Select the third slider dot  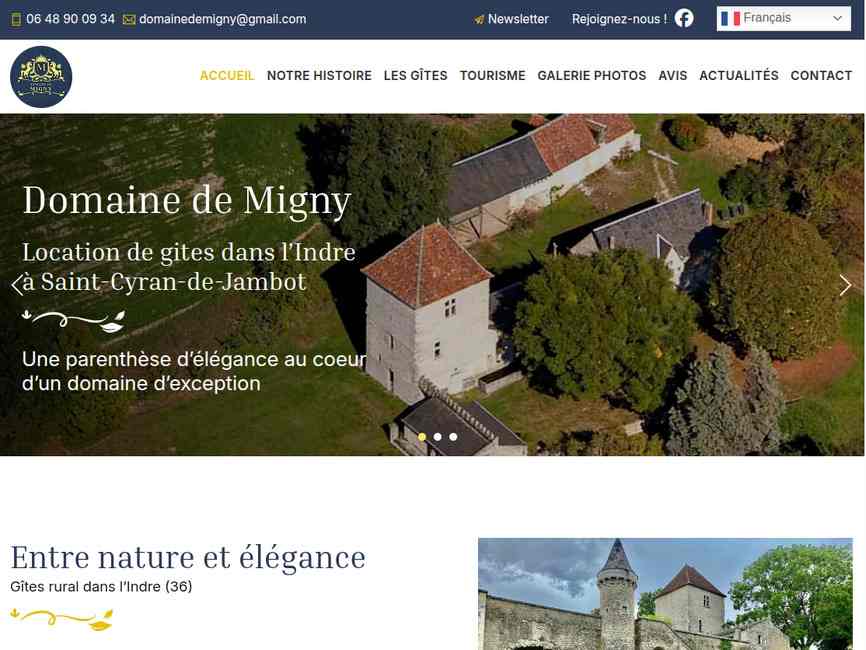point(453,437)
